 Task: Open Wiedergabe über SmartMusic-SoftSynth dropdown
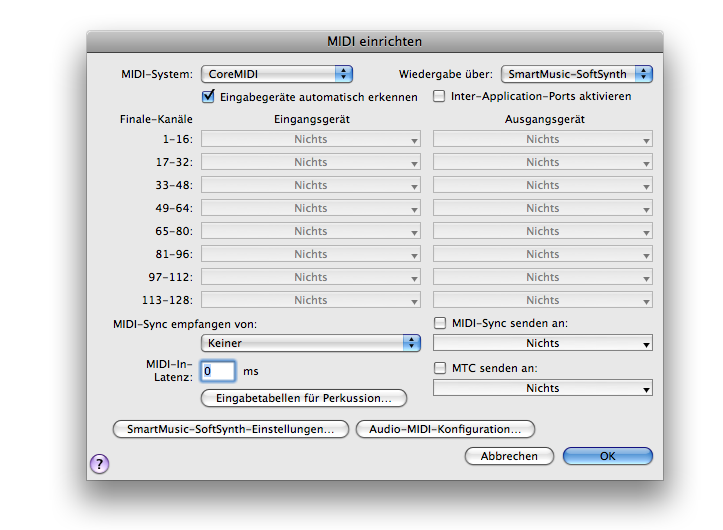click(577, 74)
